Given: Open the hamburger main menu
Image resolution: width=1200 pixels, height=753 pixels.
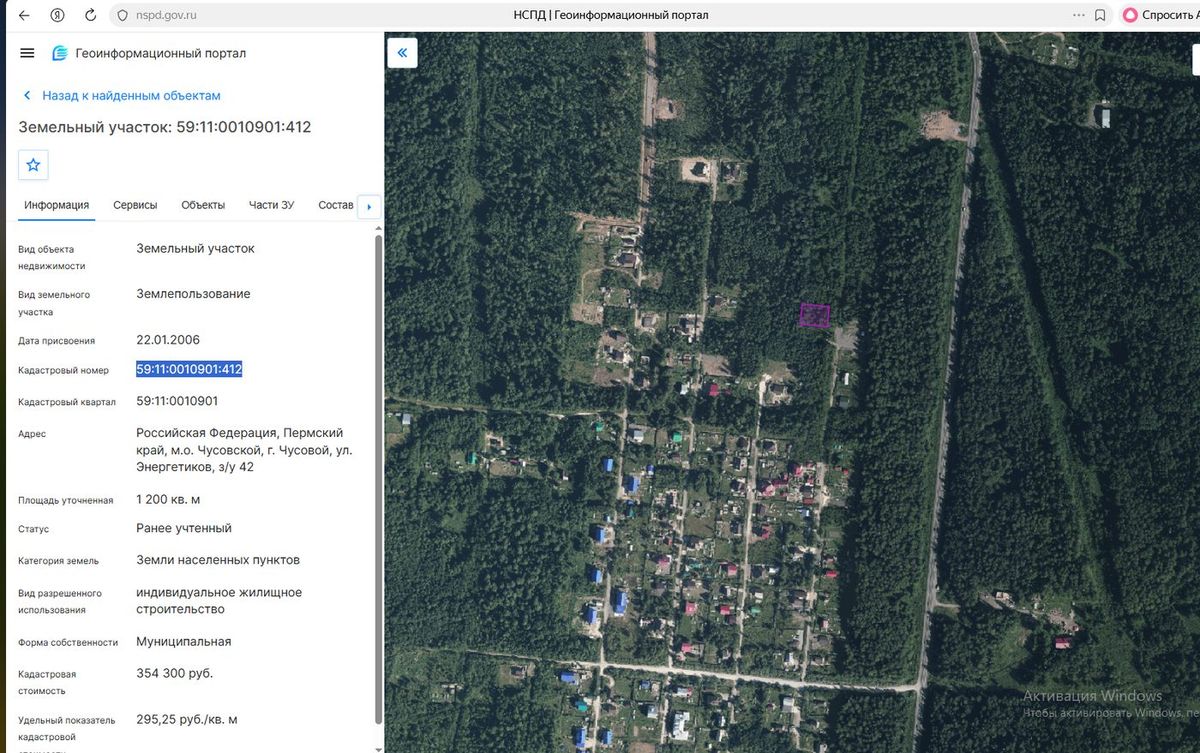Looking at the screenshot, I should [27, 53].
